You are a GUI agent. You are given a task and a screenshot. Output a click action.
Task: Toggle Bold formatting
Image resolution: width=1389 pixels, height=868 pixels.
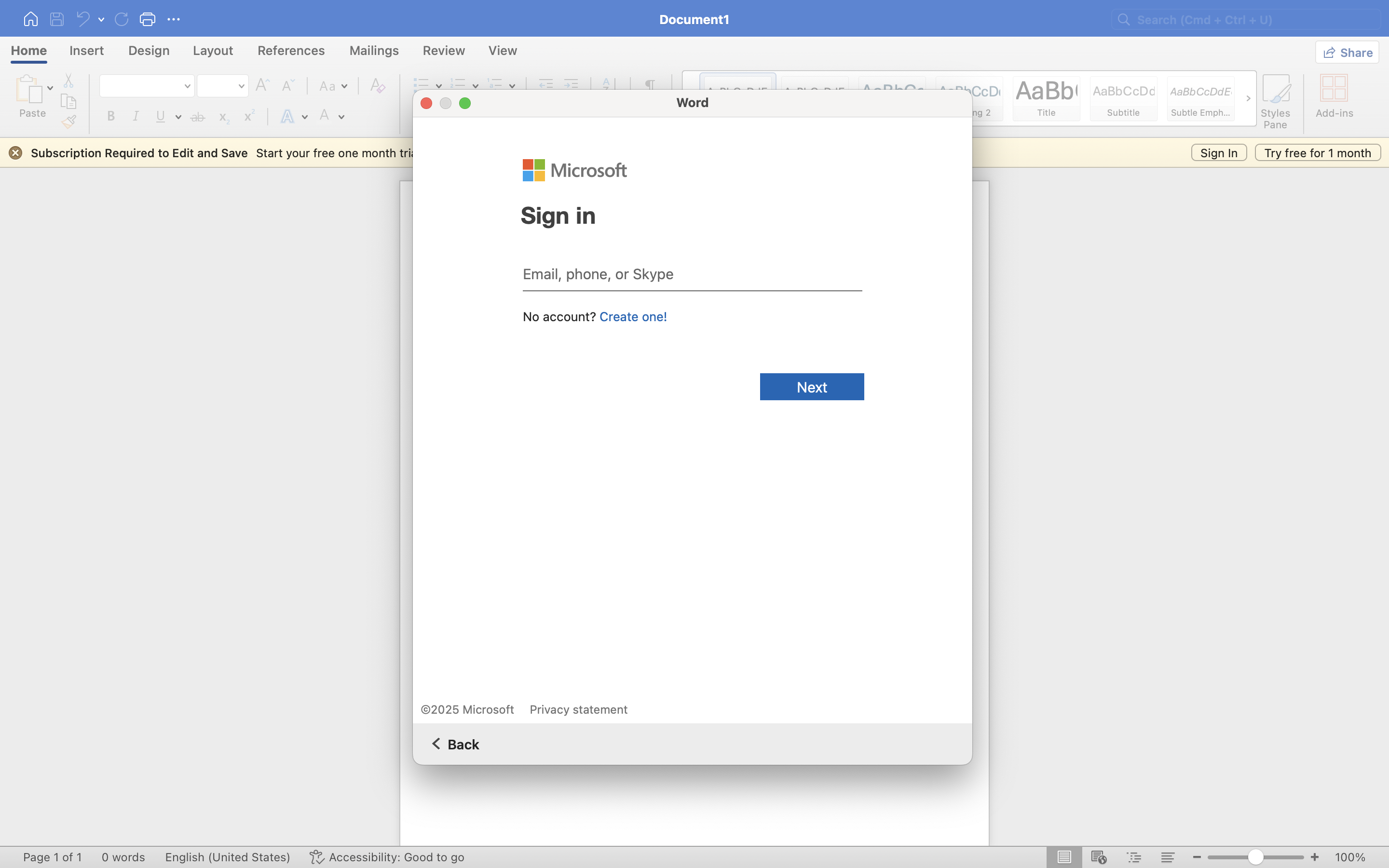pos(111,116)
